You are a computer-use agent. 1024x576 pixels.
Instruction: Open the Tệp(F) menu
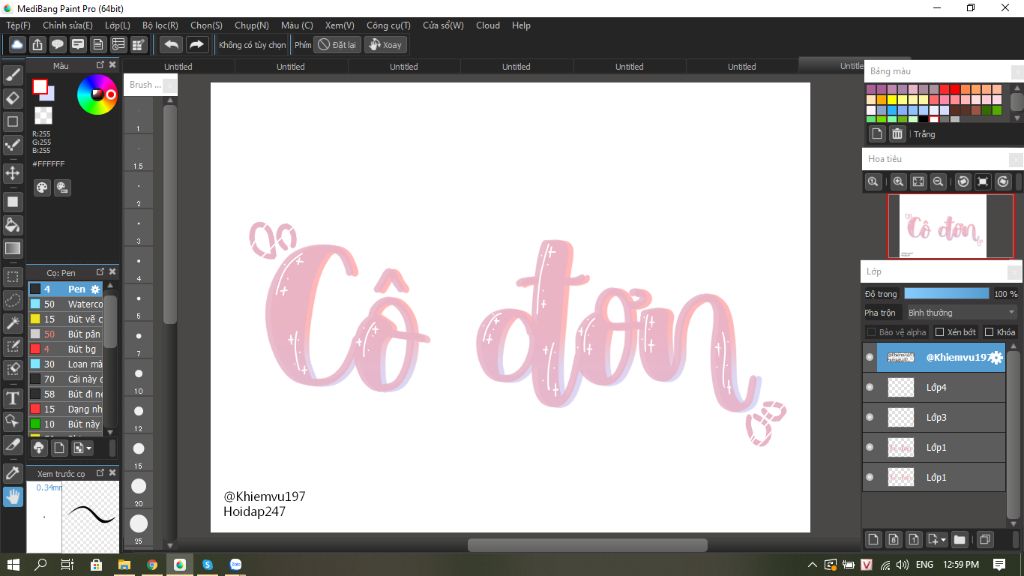[18, 25]
